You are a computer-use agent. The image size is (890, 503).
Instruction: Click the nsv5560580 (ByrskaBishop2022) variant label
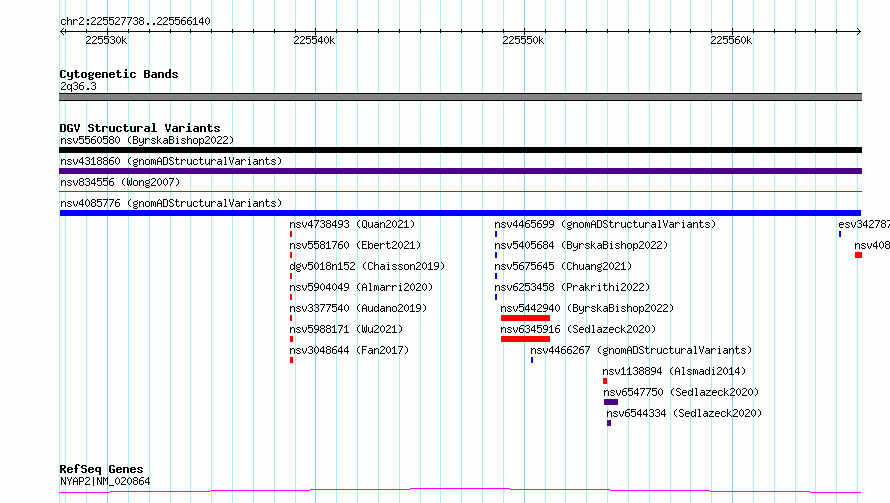[147, 140]
